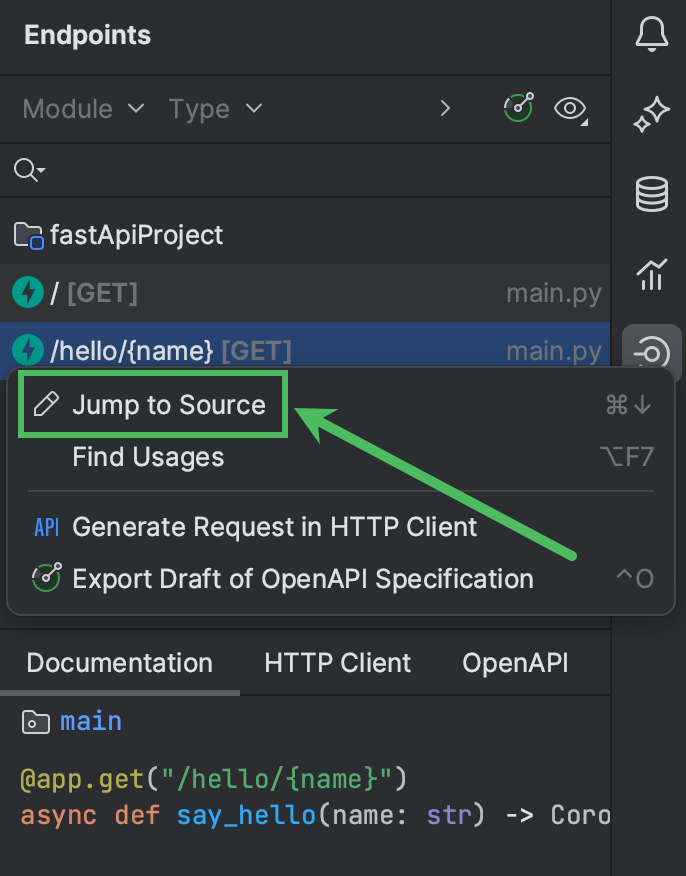Open the Module filter dropdown
The height and width of the screenshot is (876, 686).
[x=82, y=109]
